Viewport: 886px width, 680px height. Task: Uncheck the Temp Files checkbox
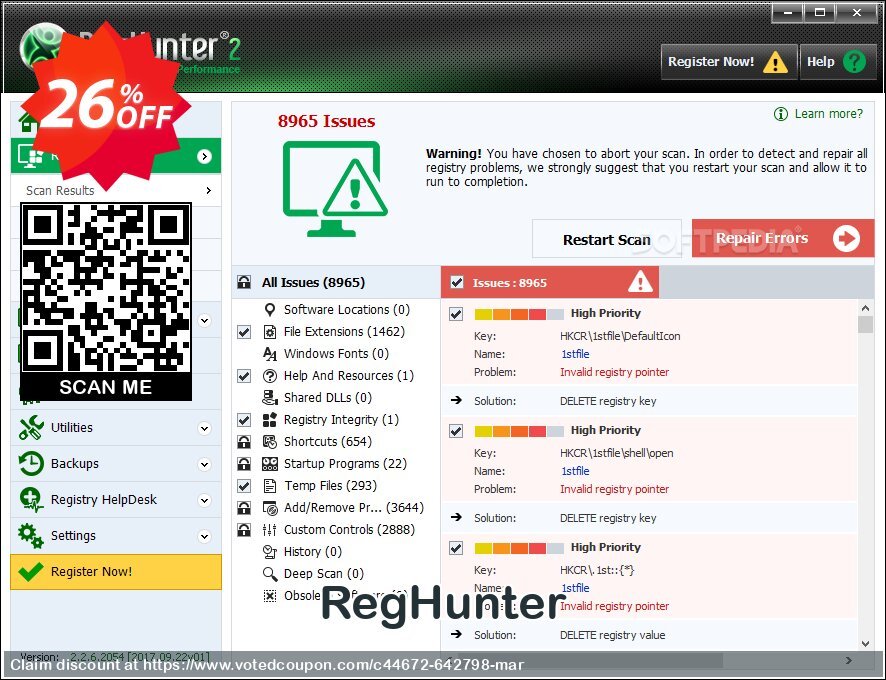(244, 486)
